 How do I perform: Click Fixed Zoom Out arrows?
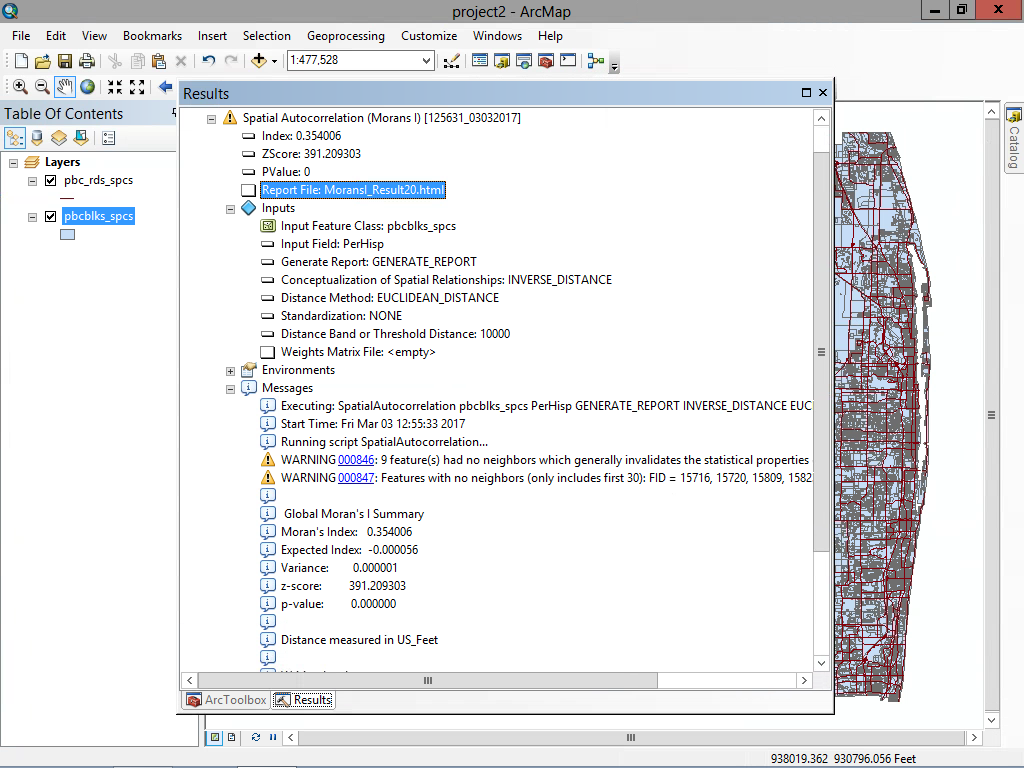coord(137,87)
